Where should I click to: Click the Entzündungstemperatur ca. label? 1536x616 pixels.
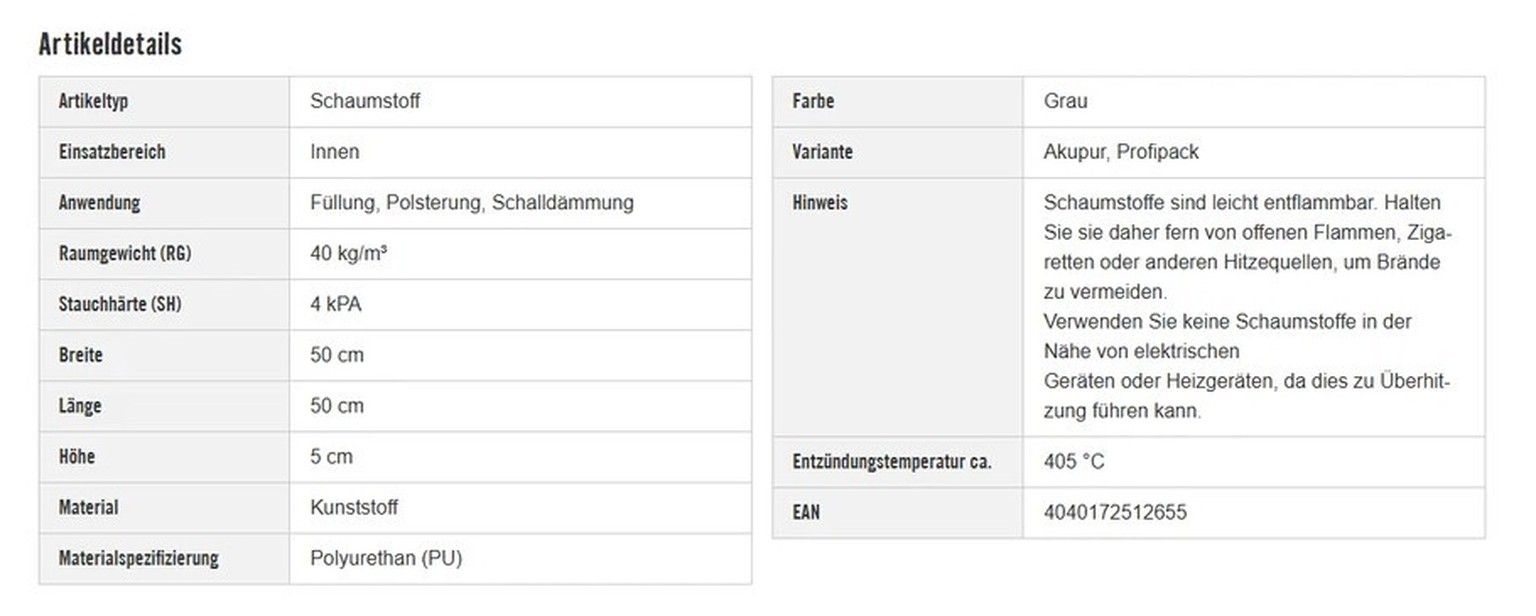pos(891,462)
